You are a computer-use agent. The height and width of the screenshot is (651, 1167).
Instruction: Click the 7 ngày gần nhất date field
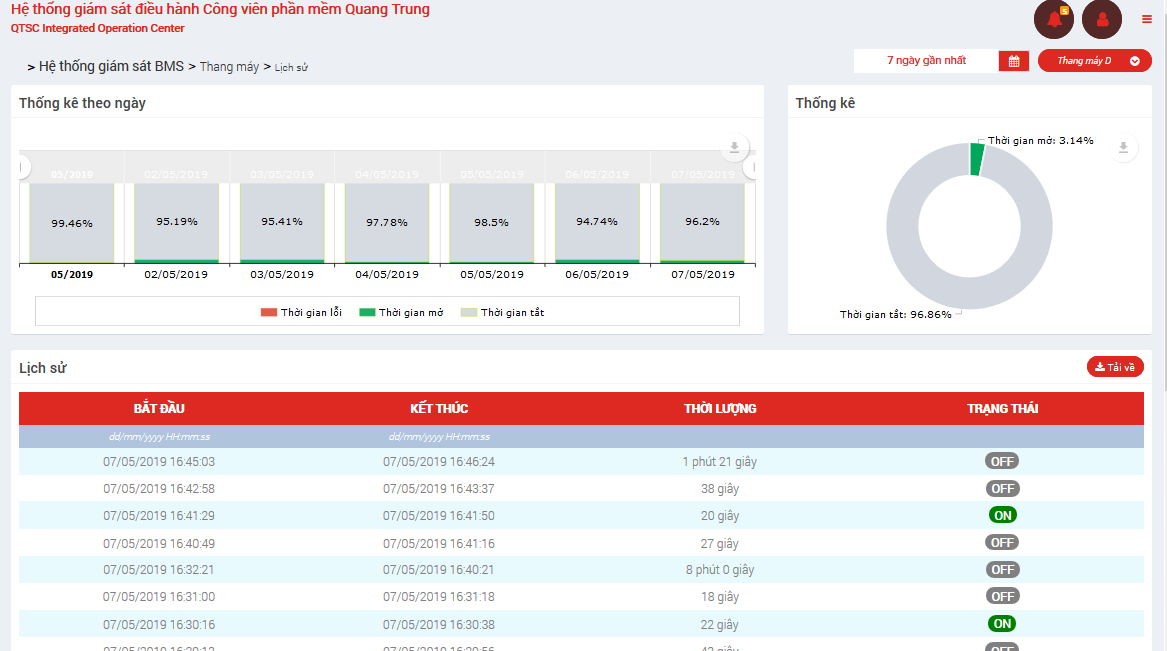click(x=926, y=61)
